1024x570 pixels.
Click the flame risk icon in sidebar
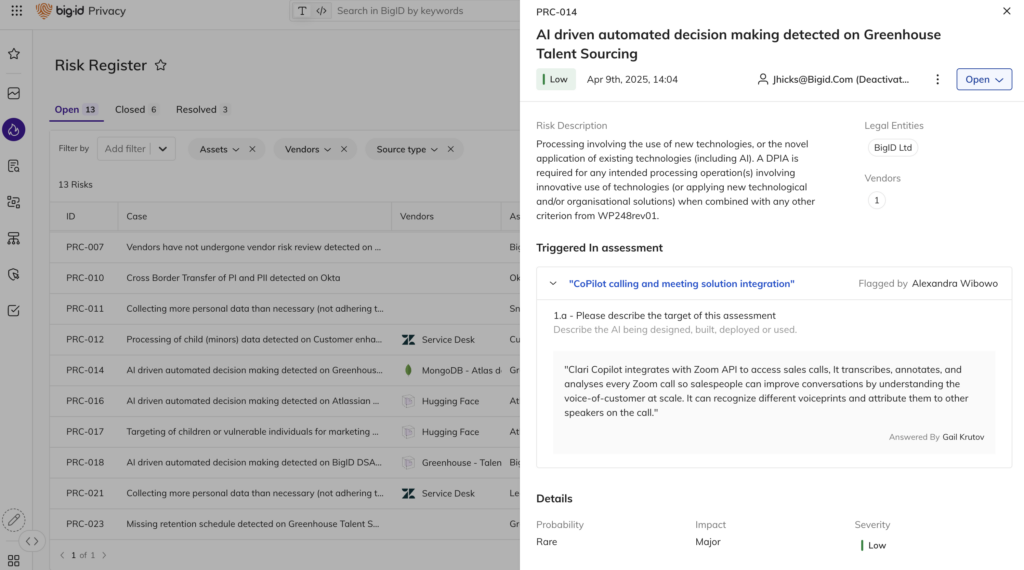coord(14,129)
